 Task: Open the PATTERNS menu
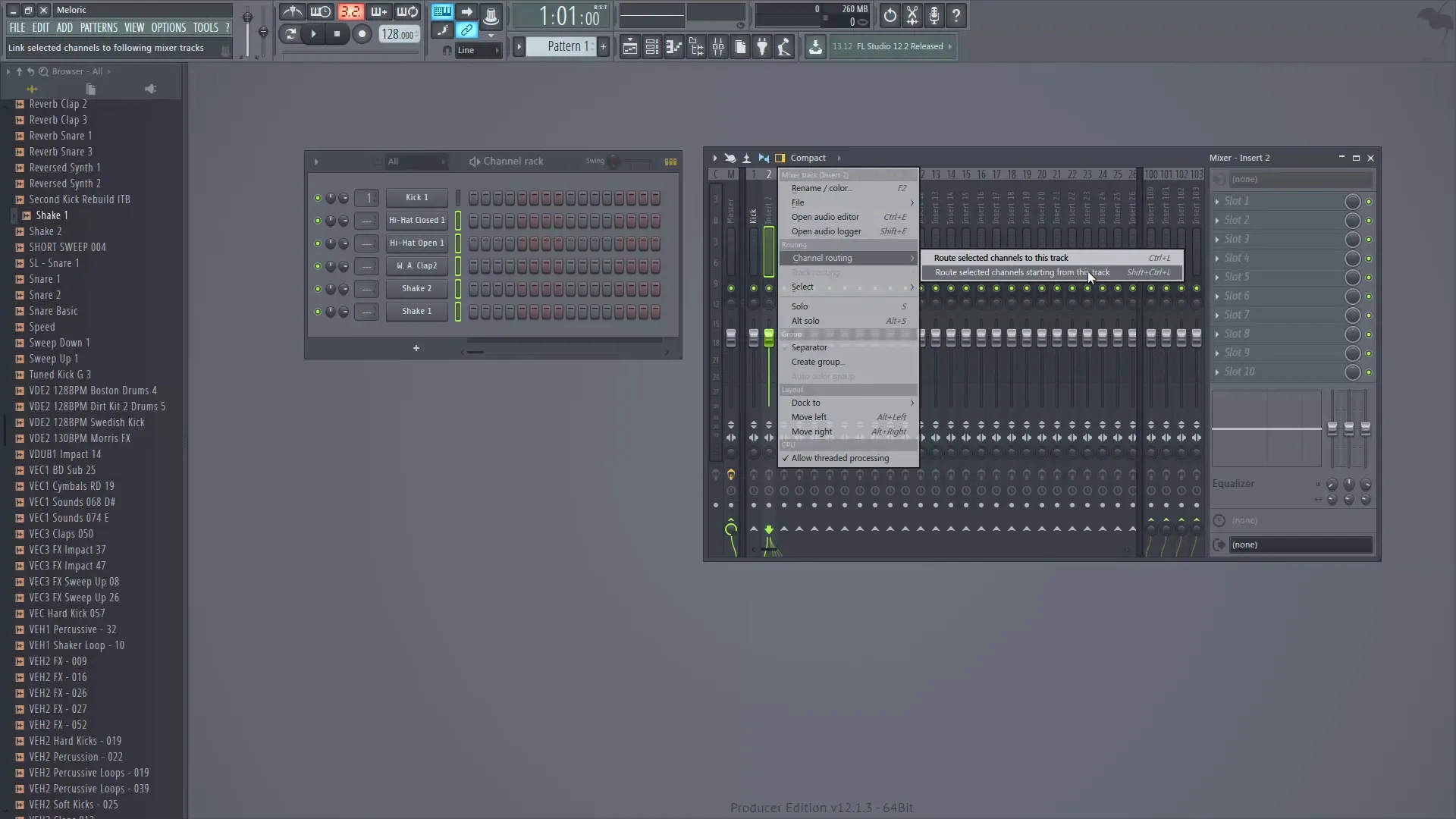[x=99, y=27]
